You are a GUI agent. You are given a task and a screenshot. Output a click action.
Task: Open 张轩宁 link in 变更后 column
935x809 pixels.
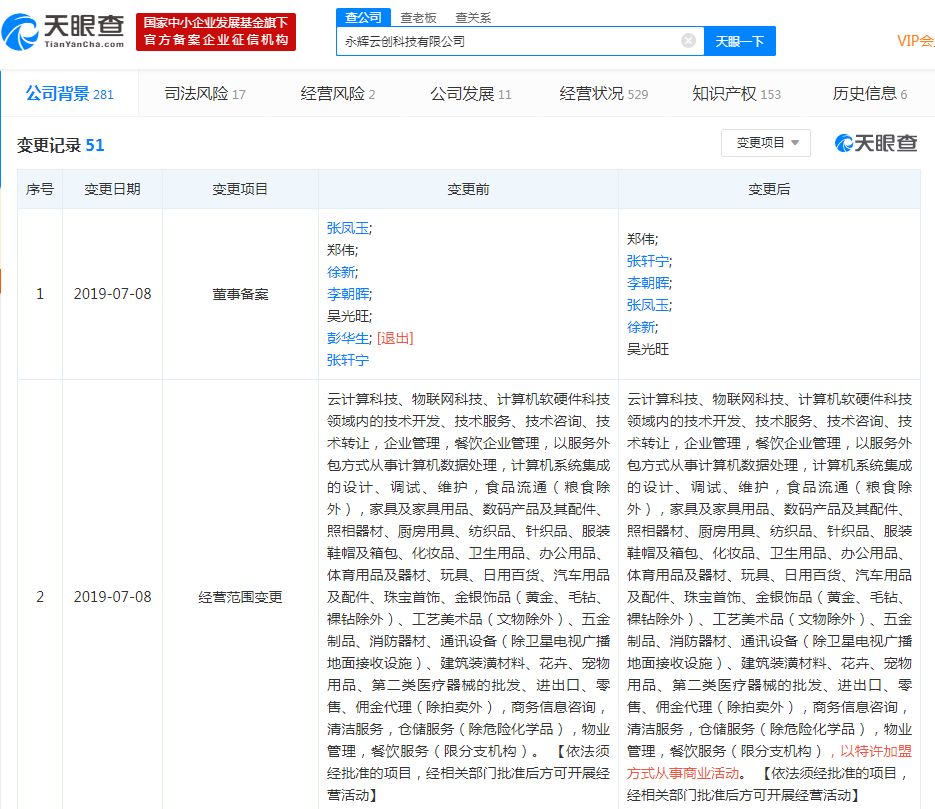(648, 261)
